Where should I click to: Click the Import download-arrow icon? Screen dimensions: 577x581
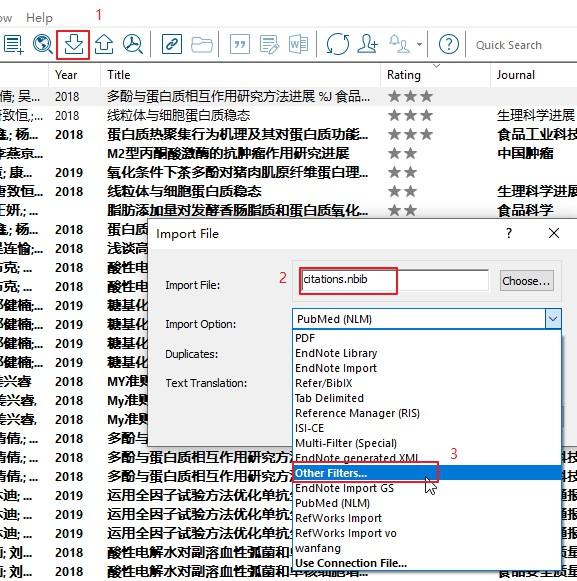pyautogui.click(x=73, y=45)
